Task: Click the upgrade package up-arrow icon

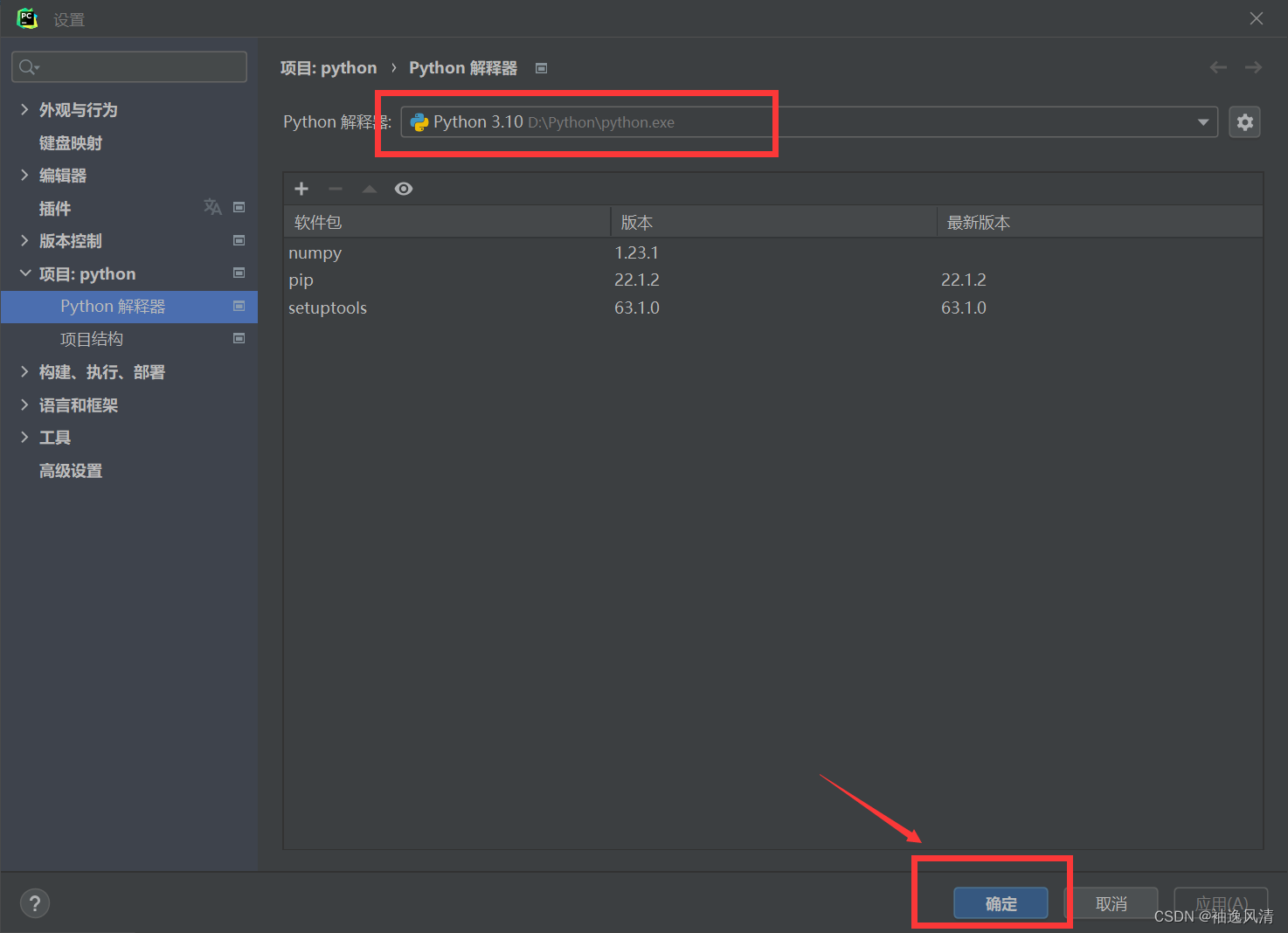Action: pyautogui.click(x=370, y=189)
